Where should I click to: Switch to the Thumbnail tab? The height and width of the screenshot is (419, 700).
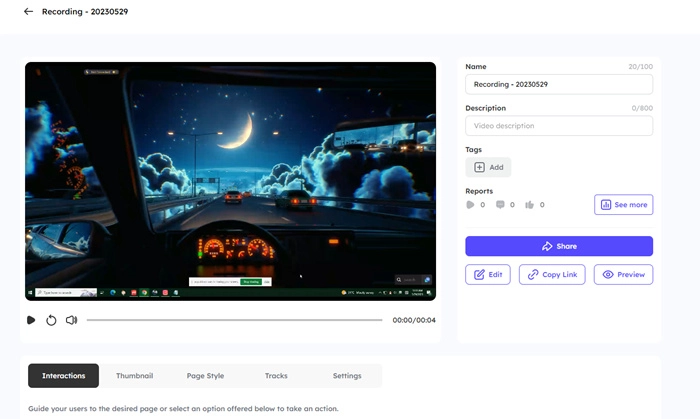coord(134,376)
